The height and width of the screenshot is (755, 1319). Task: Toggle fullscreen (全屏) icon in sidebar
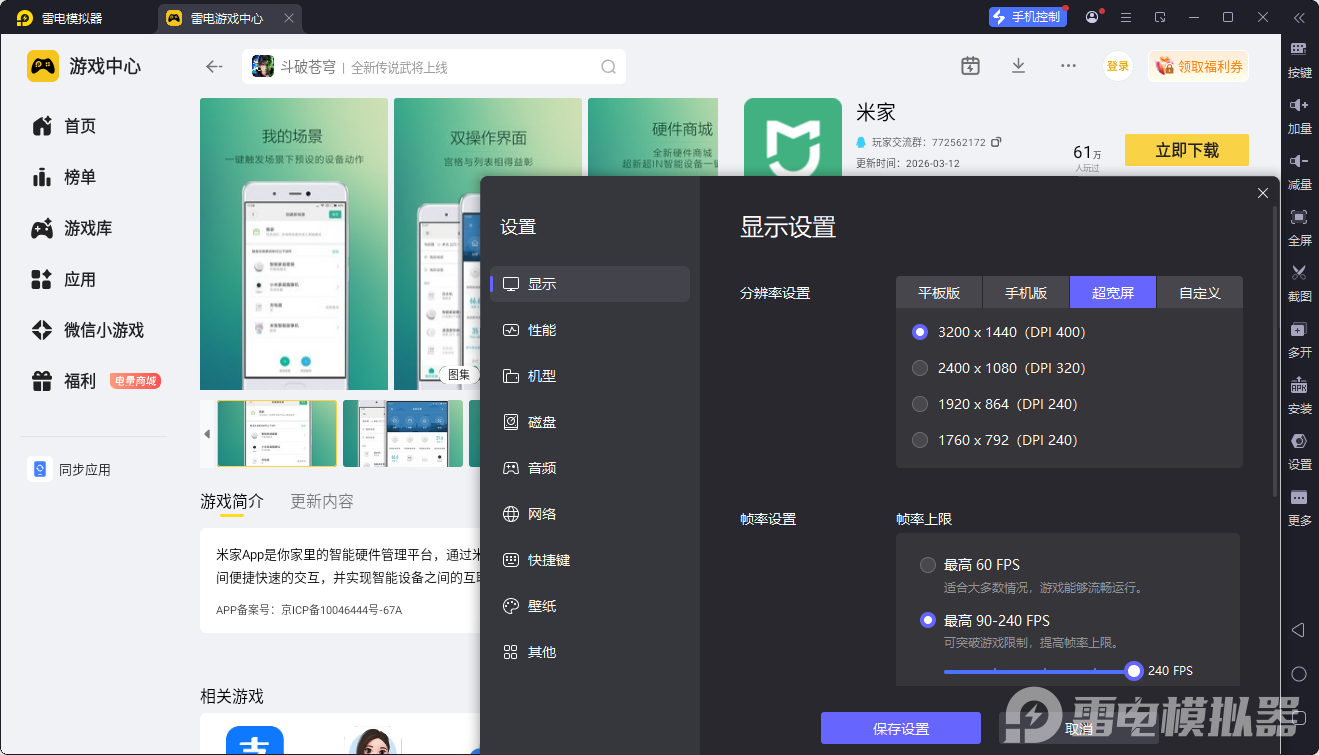1299,217
